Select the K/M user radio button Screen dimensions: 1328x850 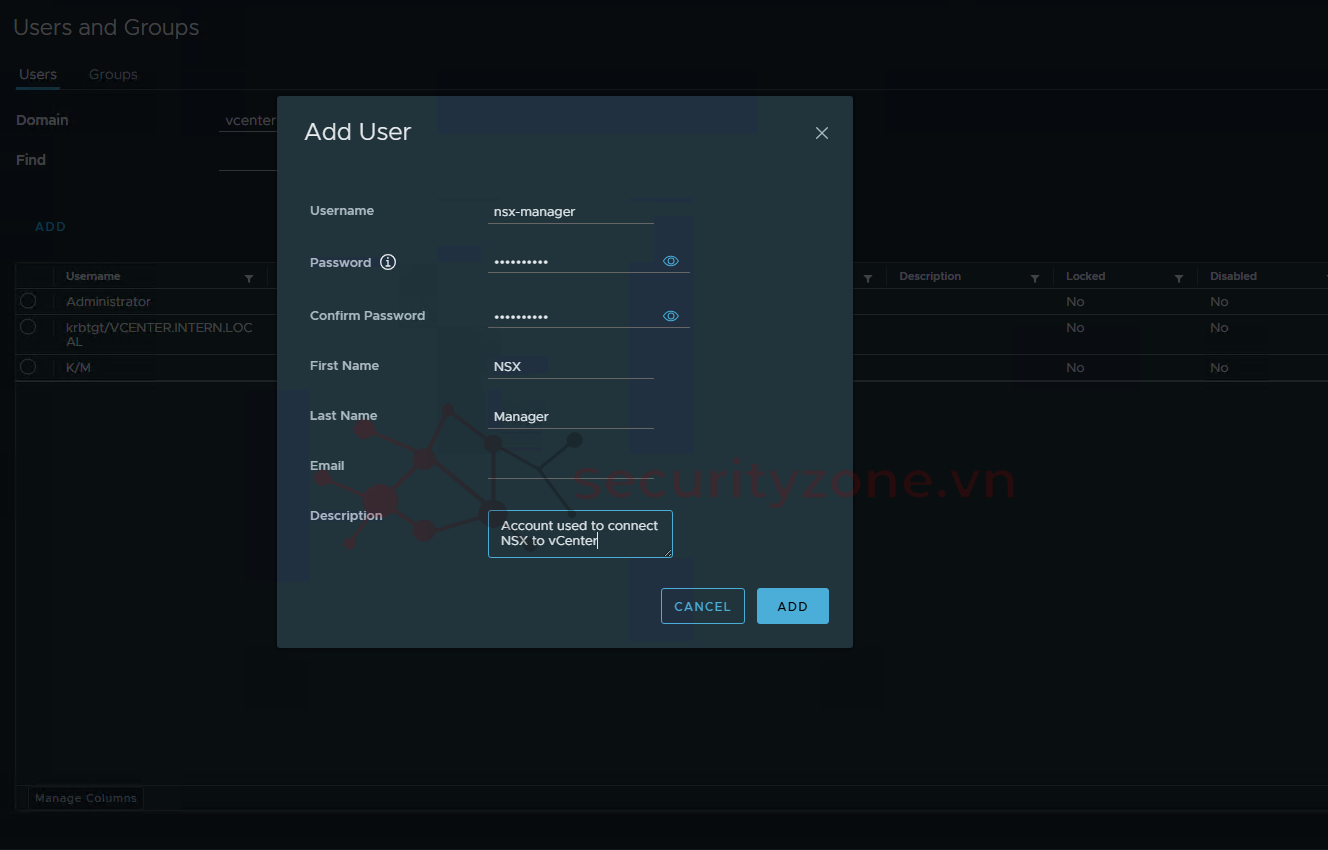(x=28, y=367)
